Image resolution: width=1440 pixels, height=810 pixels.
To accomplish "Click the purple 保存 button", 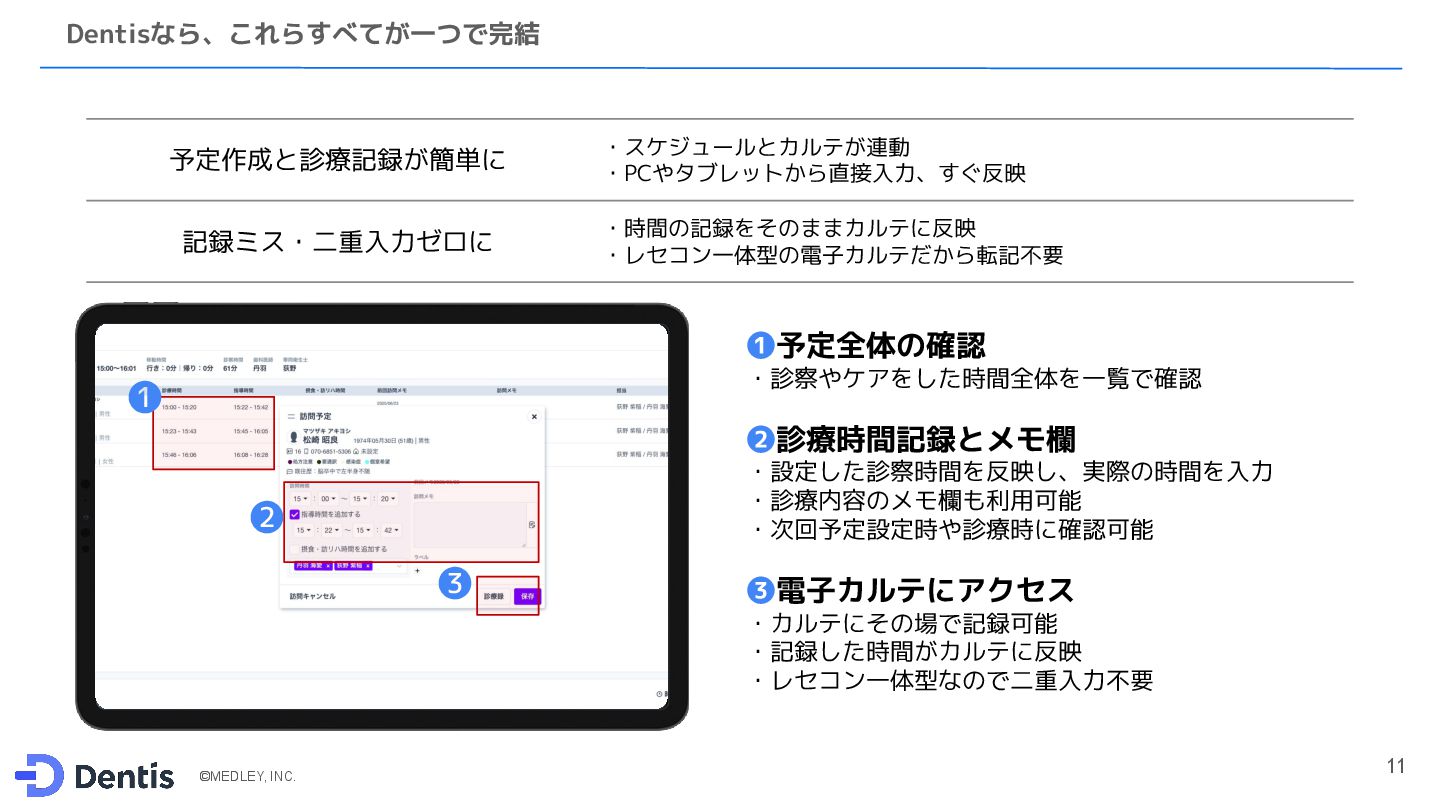I will tap(527, 596).
